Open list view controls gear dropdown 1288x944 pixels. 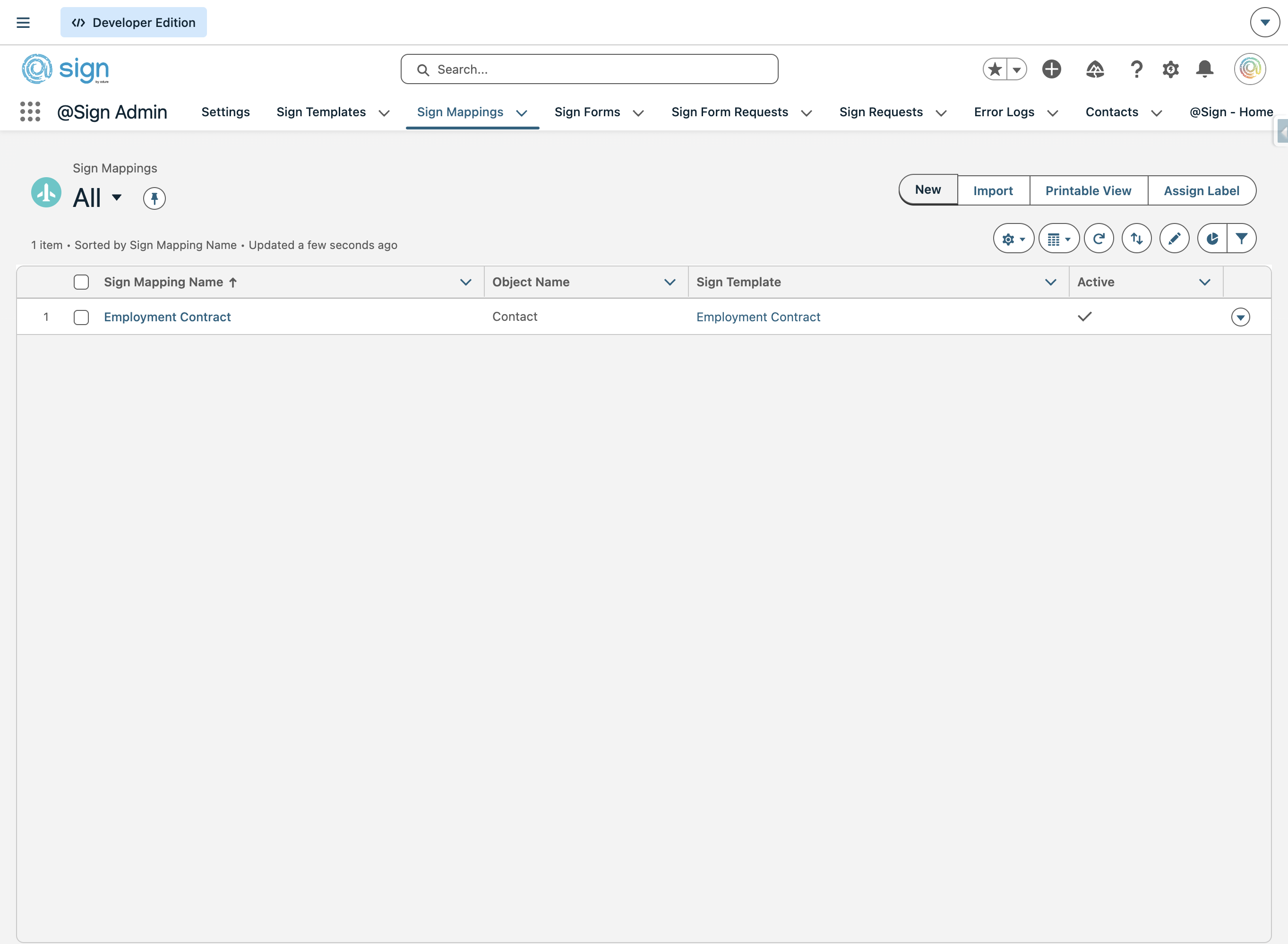pyautogui.click(x=1013, y=239)
